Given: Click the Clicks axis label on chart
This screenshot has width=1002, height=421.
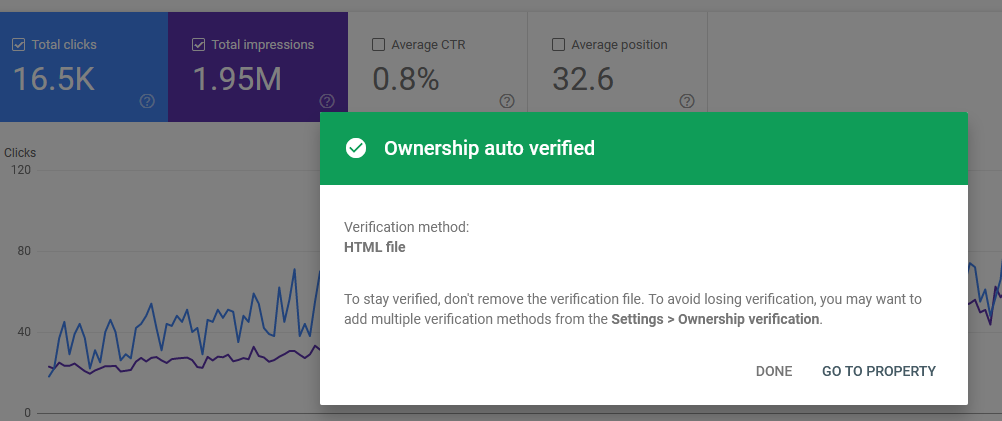Looking at the screenshot, I should coord(20,153).
